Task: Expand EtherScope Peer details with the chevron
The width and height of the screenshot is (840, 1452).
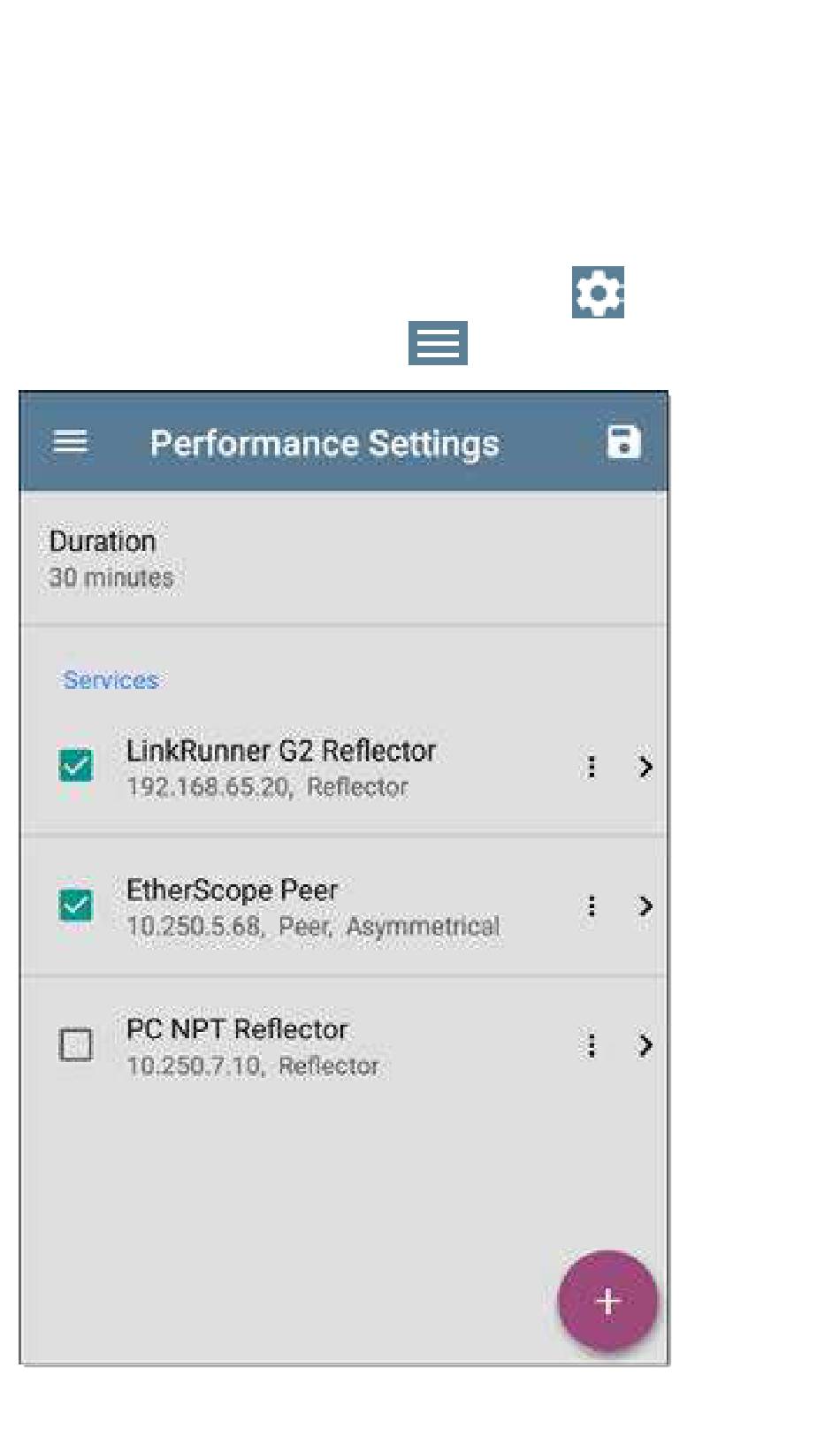Action: pyautogui.click(x=645, y=906)
